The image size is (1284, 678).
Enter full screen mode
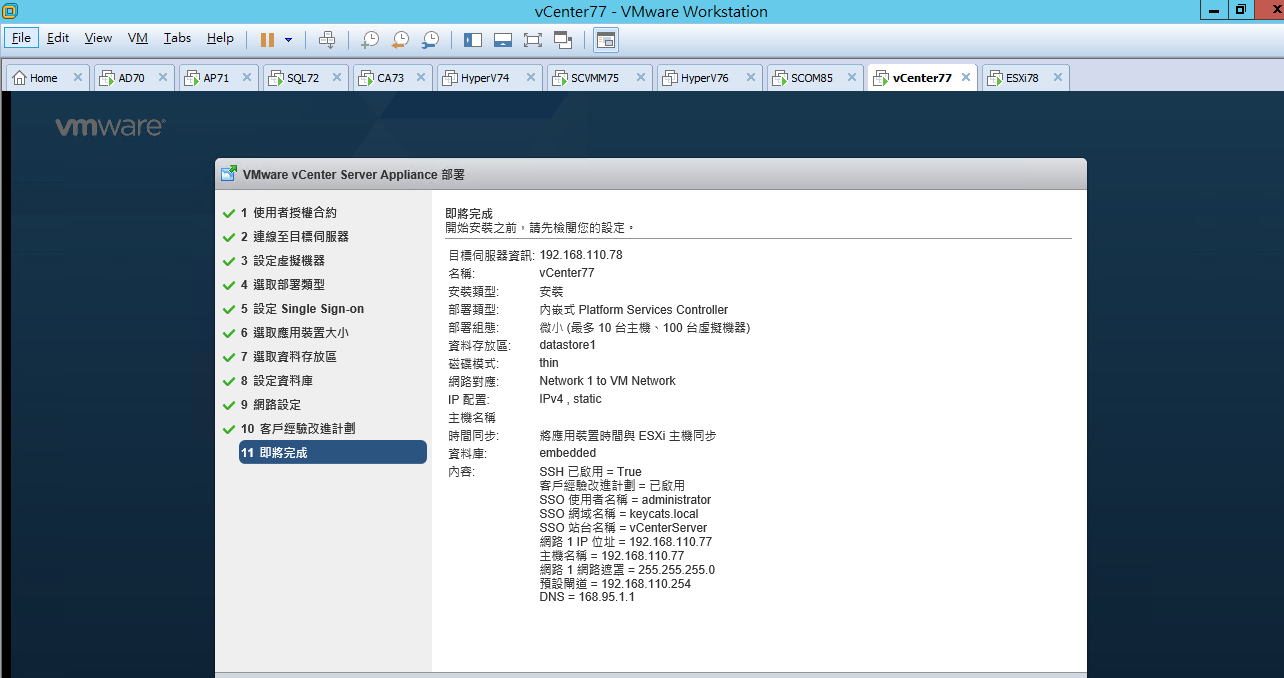tap(533, 39)
